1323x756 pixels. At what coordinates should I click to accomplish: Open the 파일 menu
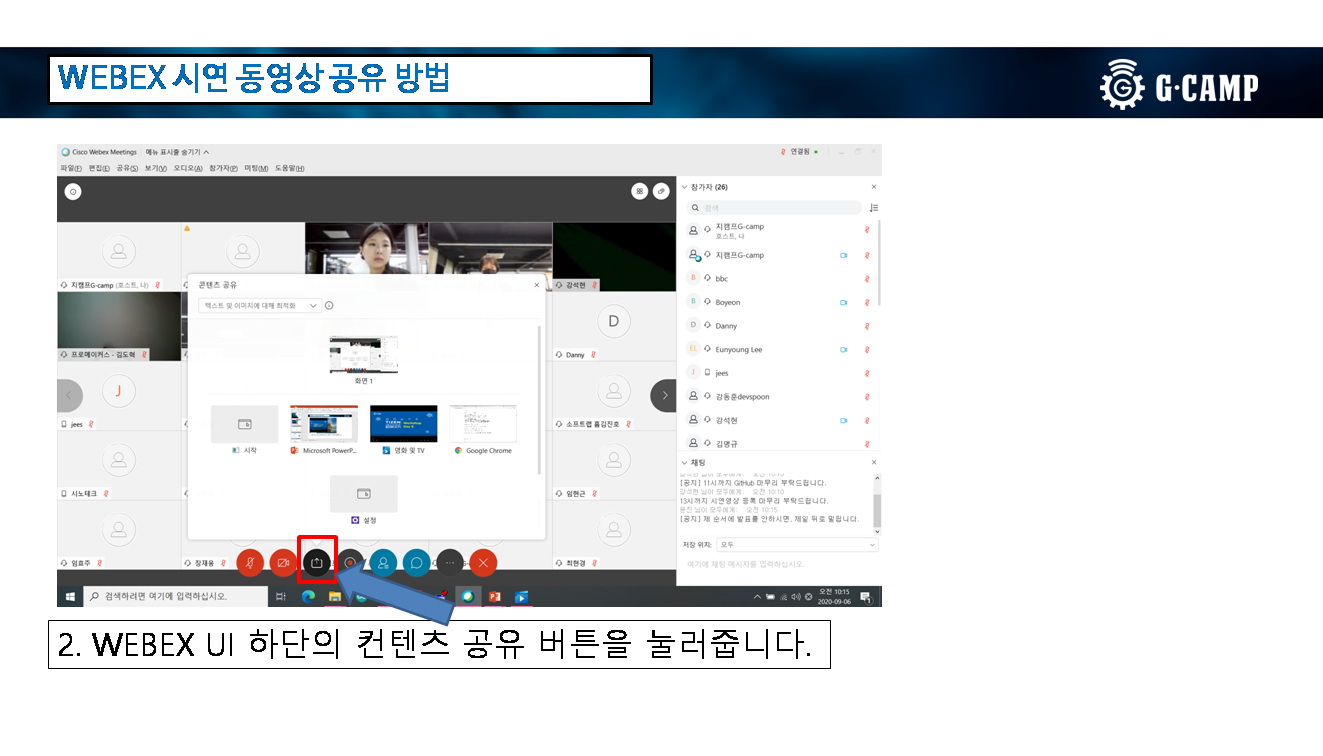coord(71,168)
